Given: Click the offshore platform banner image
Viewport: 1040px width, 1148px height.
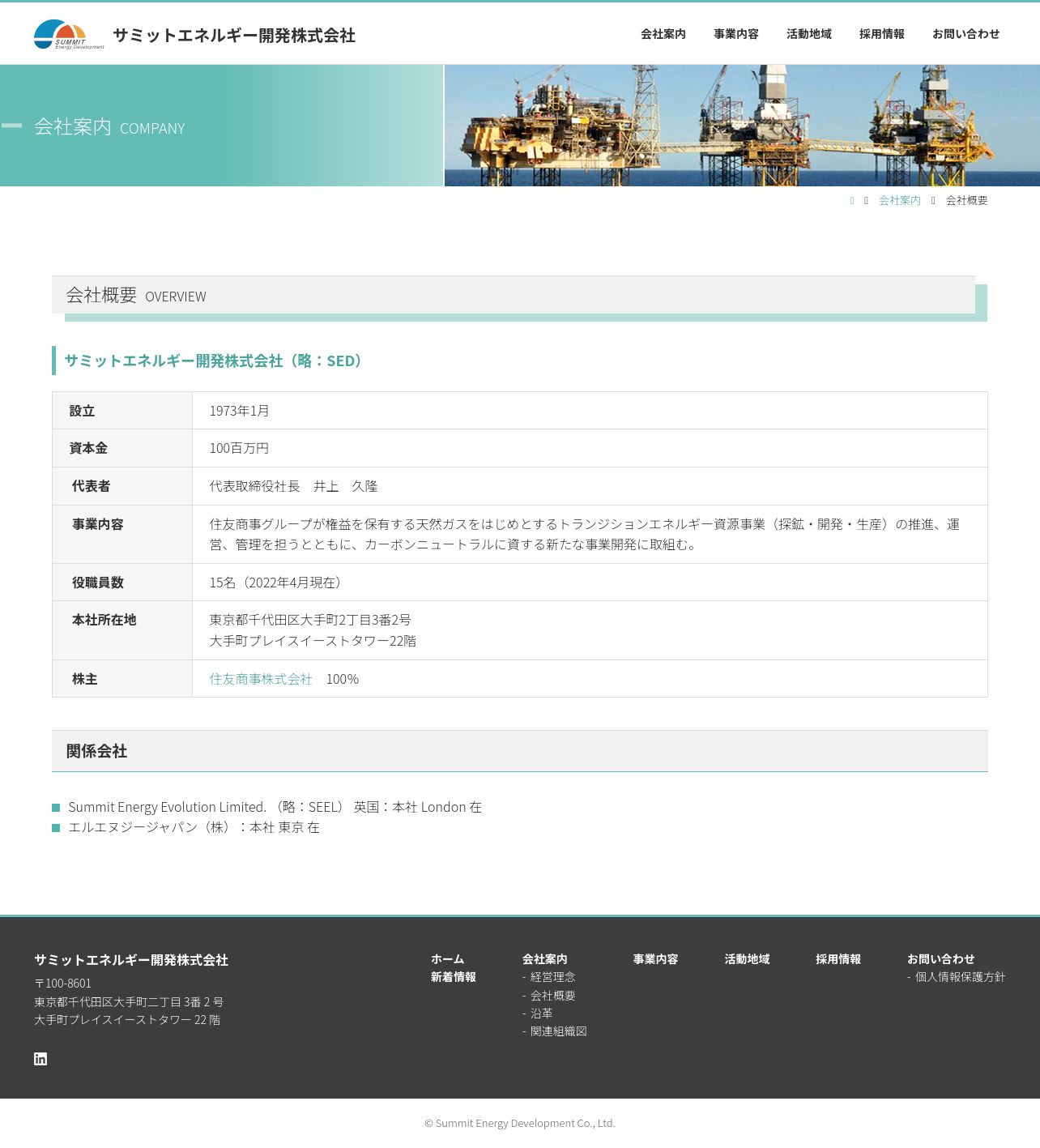Looking at the screenshot, I should click(x=742, y=126).
